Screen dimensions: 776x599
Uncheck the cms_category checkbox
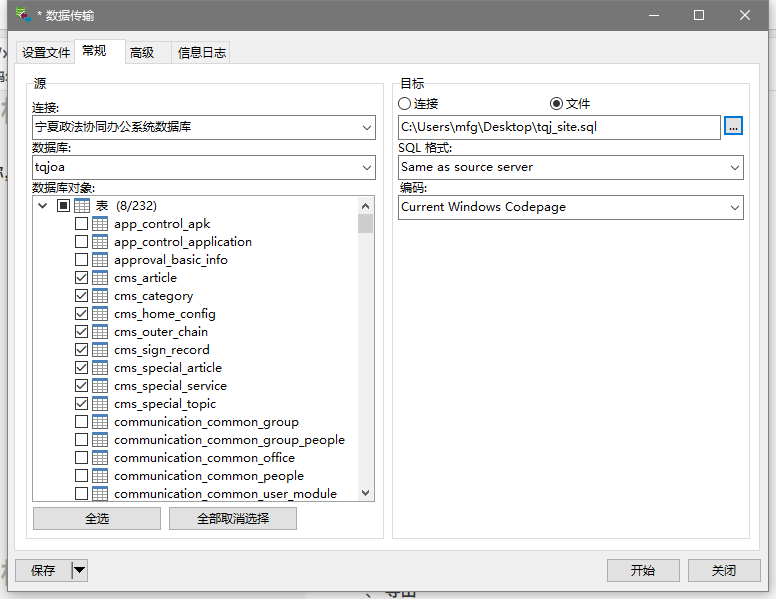[x=82, y=296]
